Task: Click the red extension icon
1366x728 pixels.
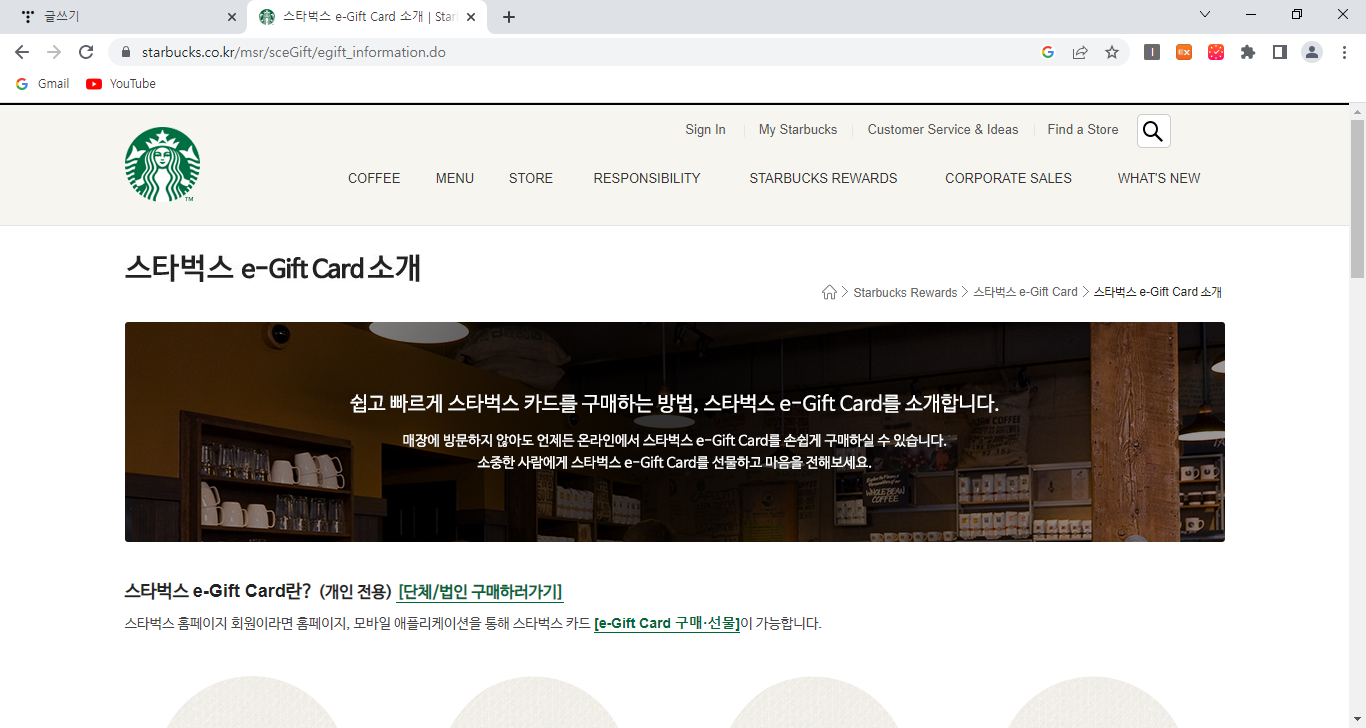Action: point(1216,52)
